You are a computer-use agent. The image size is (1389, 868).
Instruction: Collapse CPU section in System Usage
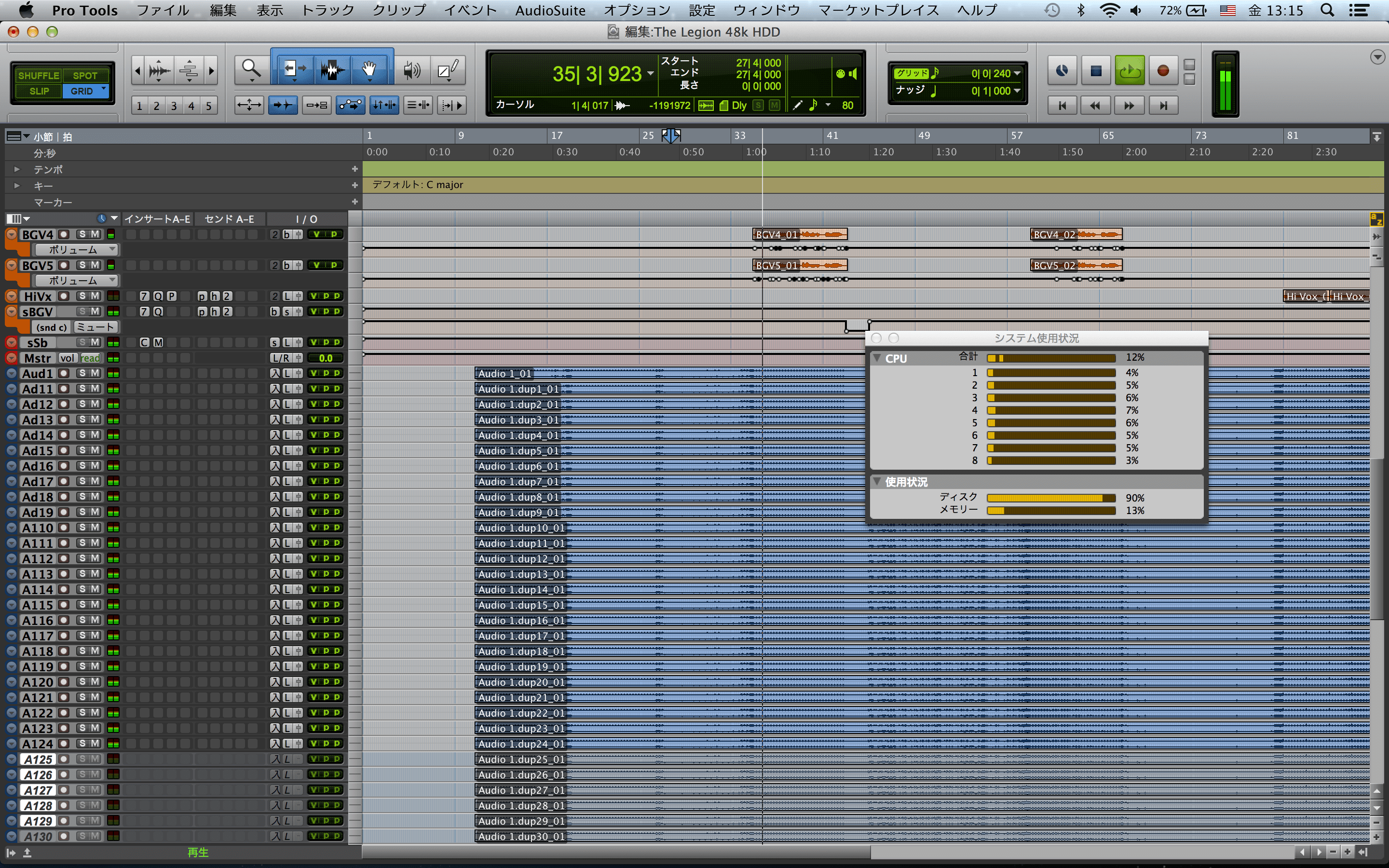pyautogui.click(x=877, y=358)
